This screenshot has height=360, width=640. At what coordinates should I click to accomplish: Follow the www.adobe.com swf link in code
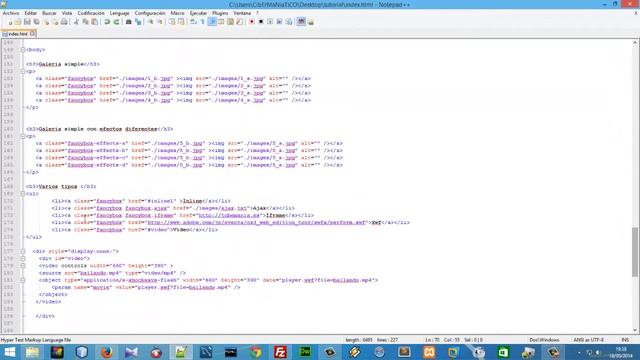(x=256, y=222)
